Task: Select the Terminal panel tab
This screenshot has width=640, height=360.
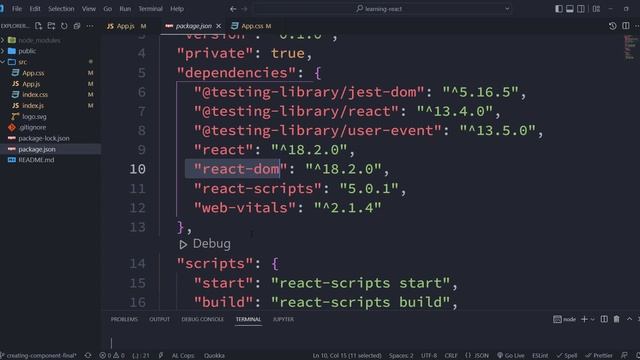Action: (x=248, y=319)
